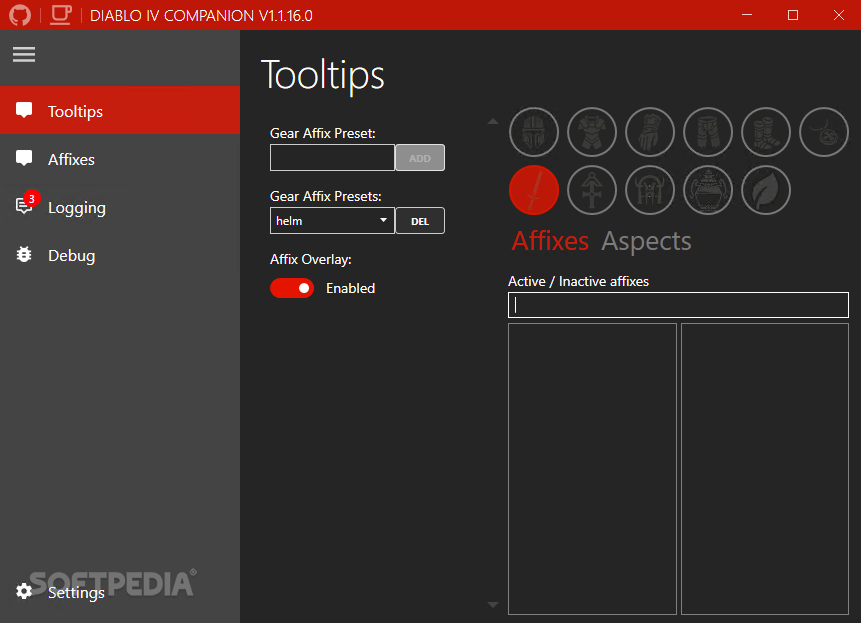Click the DEL preset button
The height and width of the screenshot is (623, 861).
pyautogui.click(x=420, y=221)
